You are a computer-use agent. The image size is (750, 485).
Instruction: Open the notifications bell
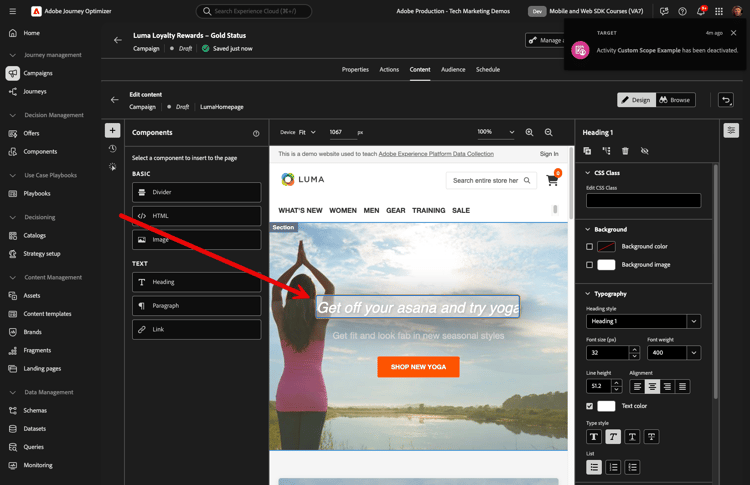coord(701,11)
